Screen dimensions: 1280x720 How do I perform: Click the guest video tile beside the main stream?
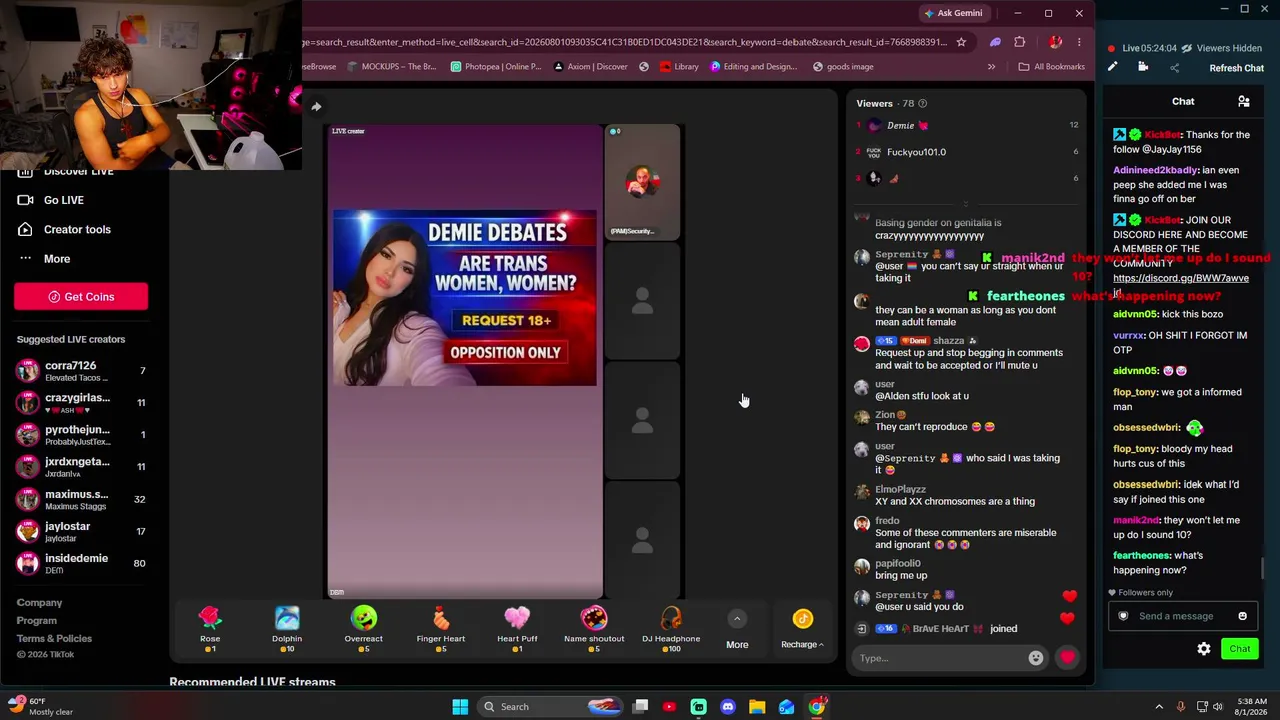click(x=642, y=182)
